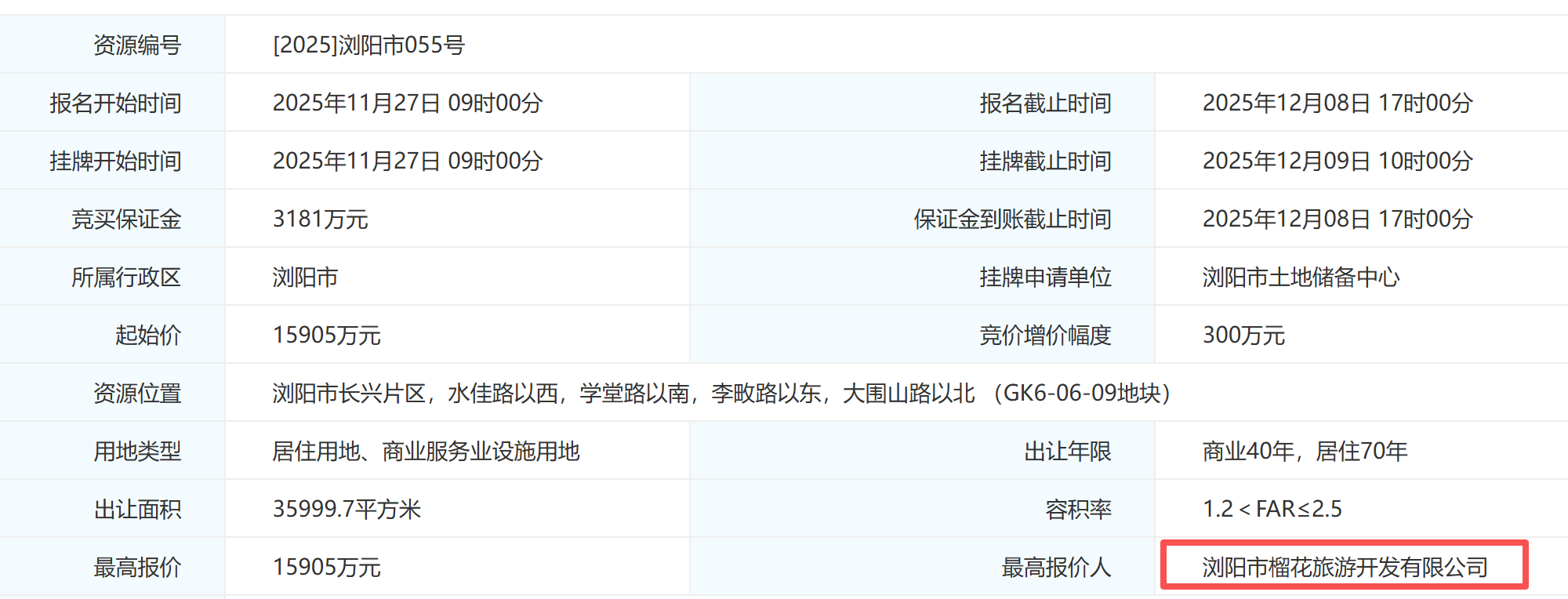This screenshot has height=599, width=1568.
Task: Select the 保证金到账截止时间 date value
Action: click(1337, 219)
